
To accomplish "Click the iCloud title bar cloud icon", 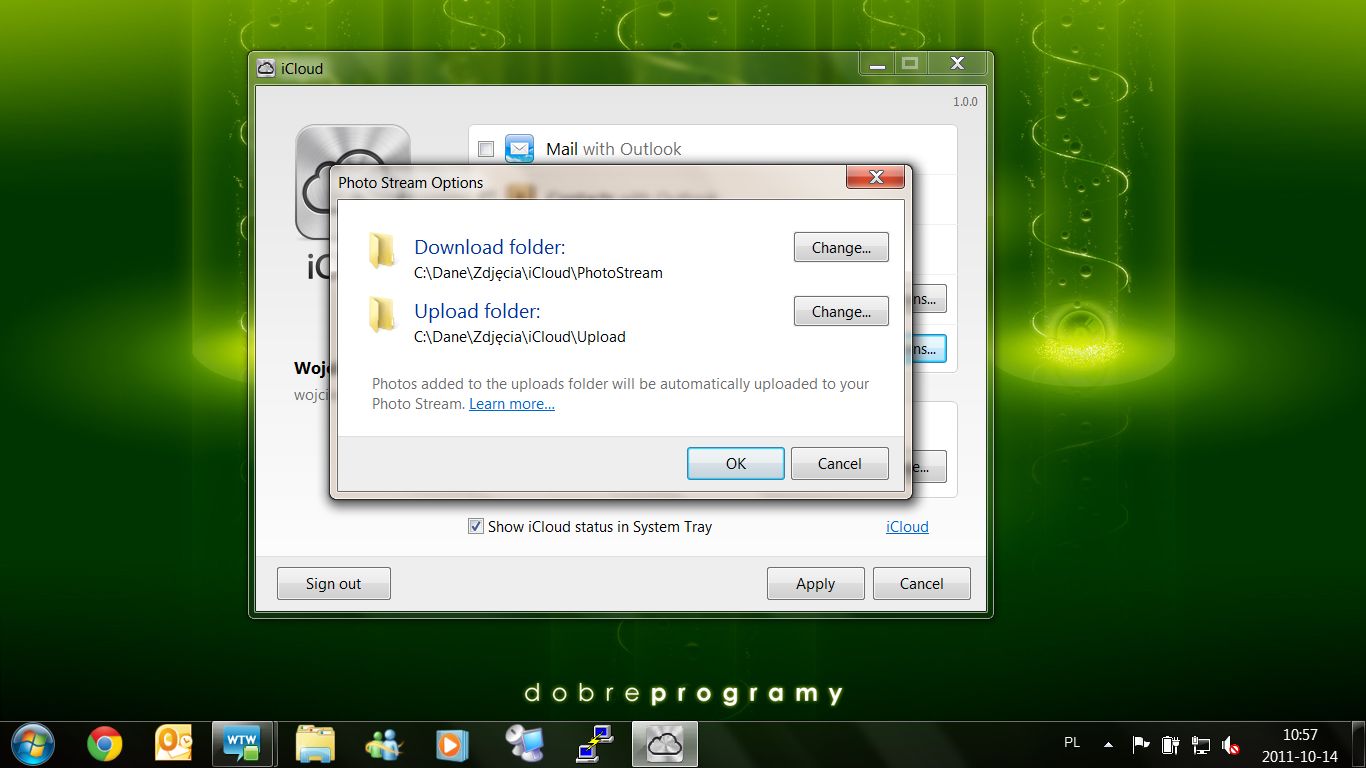I will tap(266, 68).
